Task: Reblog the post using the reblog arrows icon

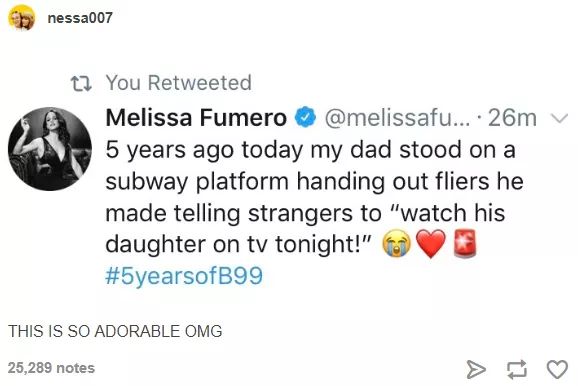Action: point(516,369)
